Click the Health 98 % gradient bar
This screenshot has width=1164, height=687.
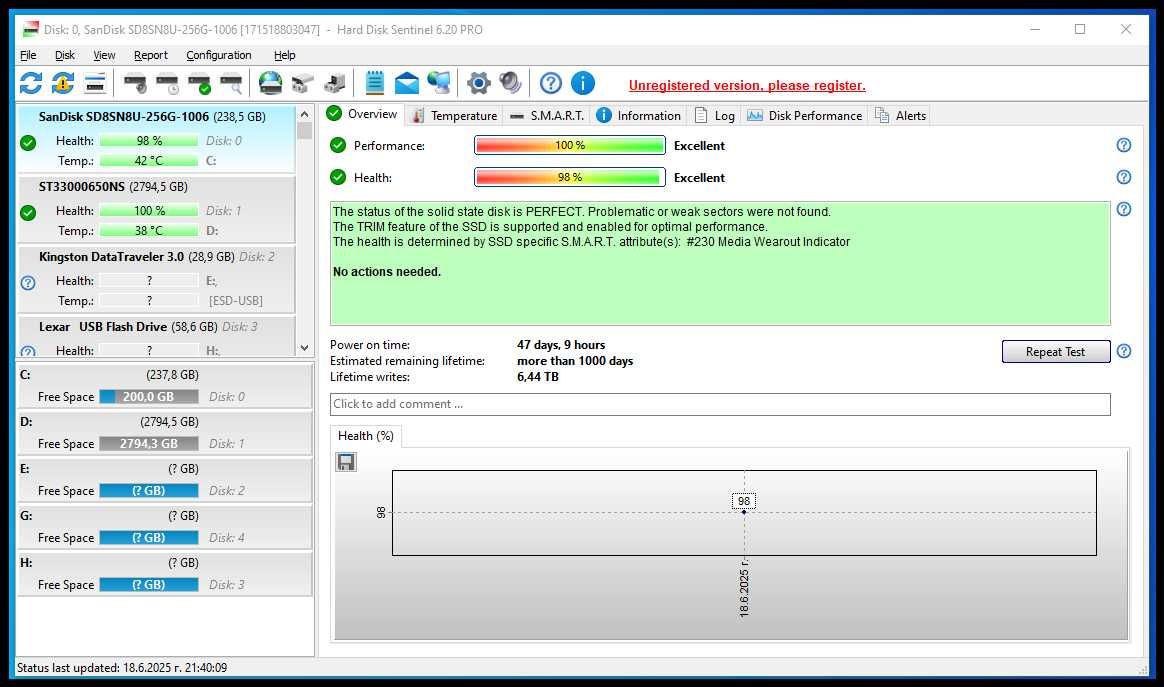tap(569, 178)
